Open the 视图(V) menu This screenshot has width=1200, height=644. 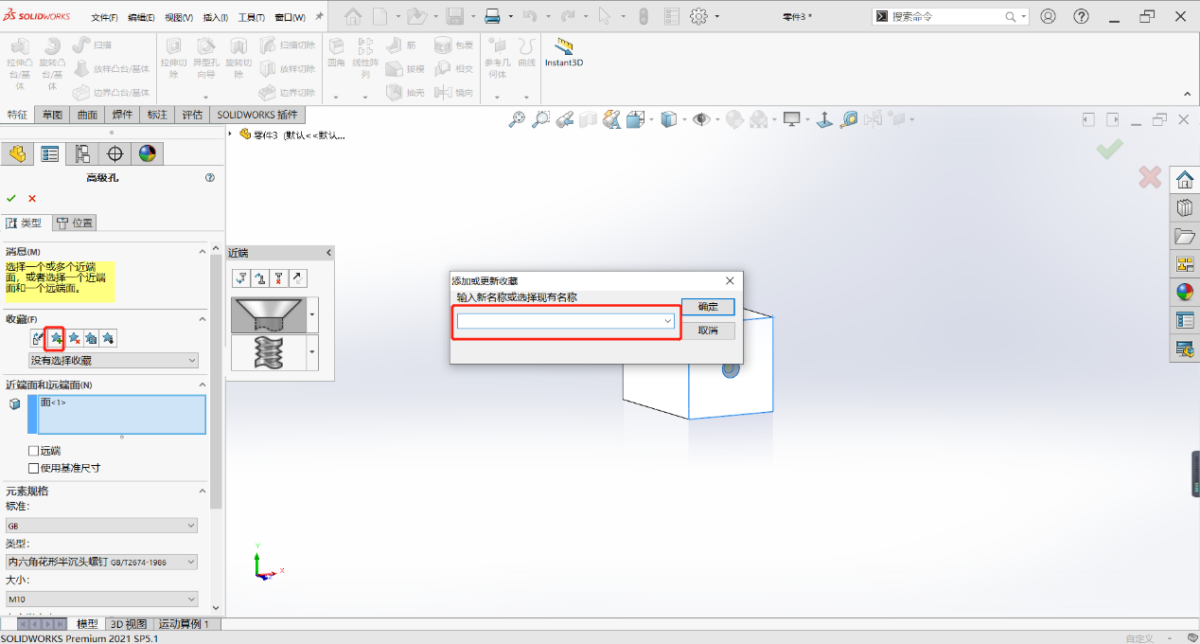[x=178, y=17]
